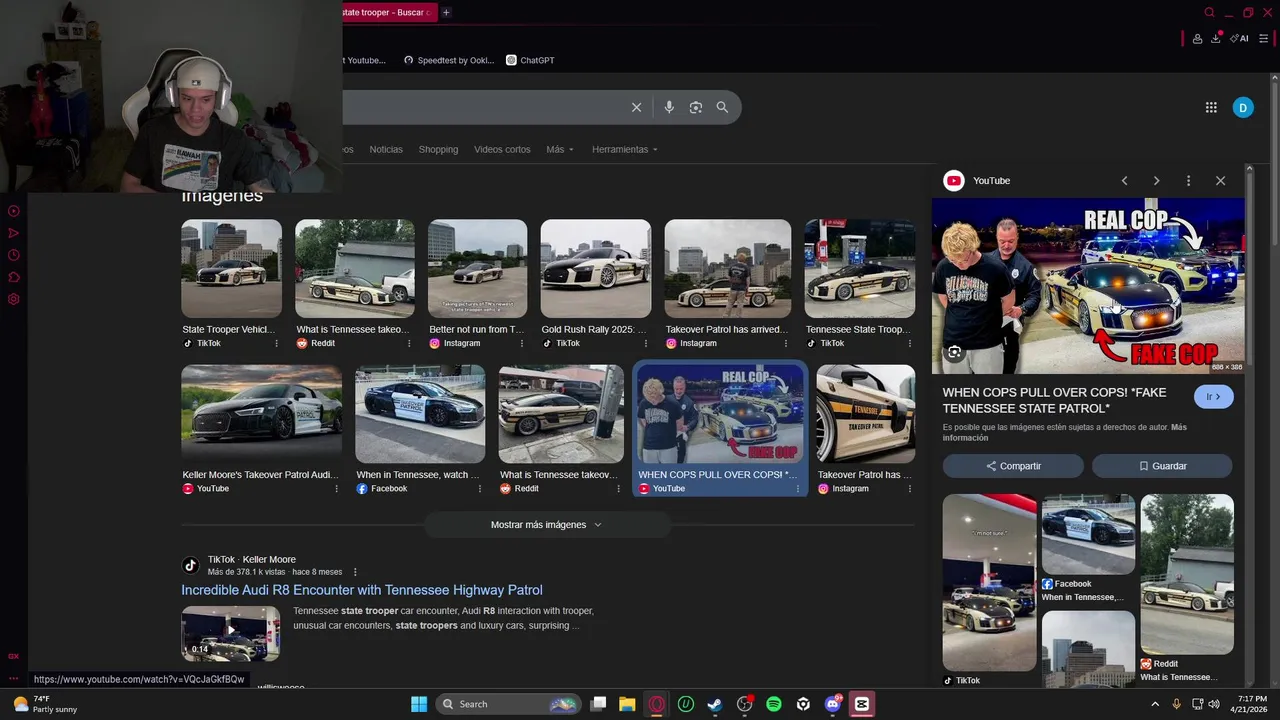1280x720 pixels.
Task: Open the Más search filter dropdown
Action: click(560, 149)
